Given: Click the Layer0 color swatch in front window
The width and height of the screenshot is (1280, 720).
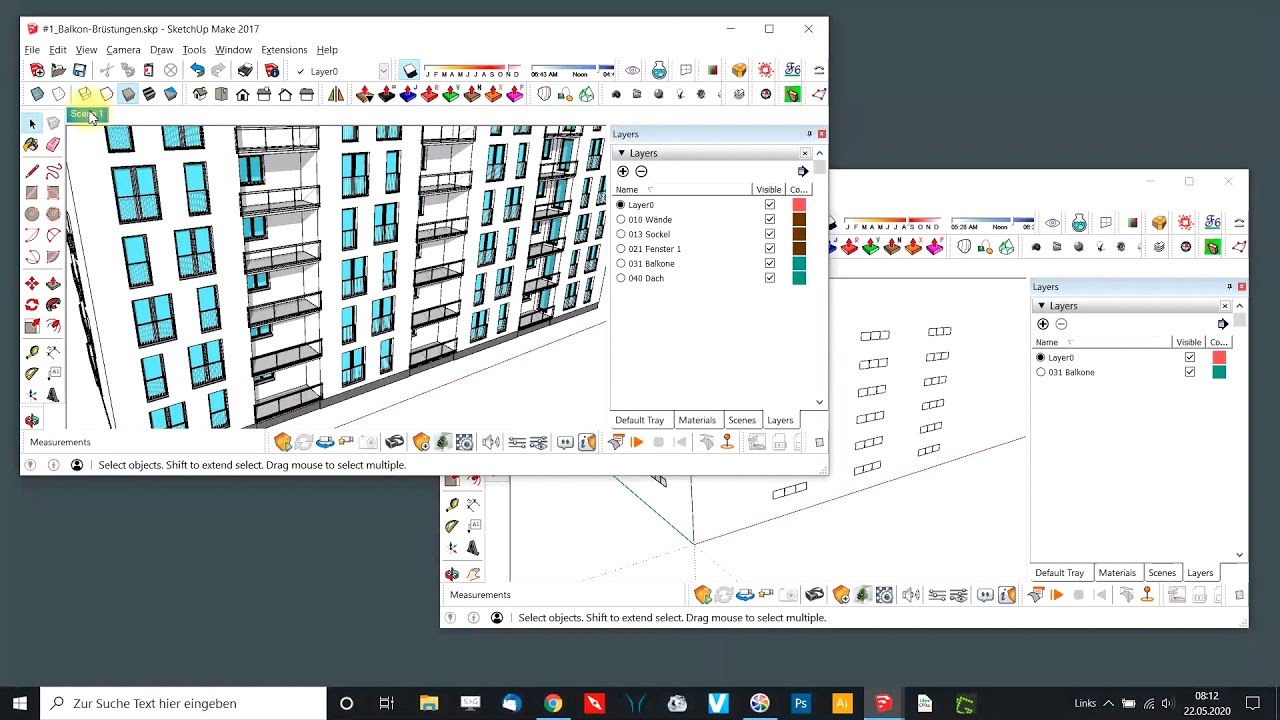Looking at the screenshot, I should (x=799, y=205).
